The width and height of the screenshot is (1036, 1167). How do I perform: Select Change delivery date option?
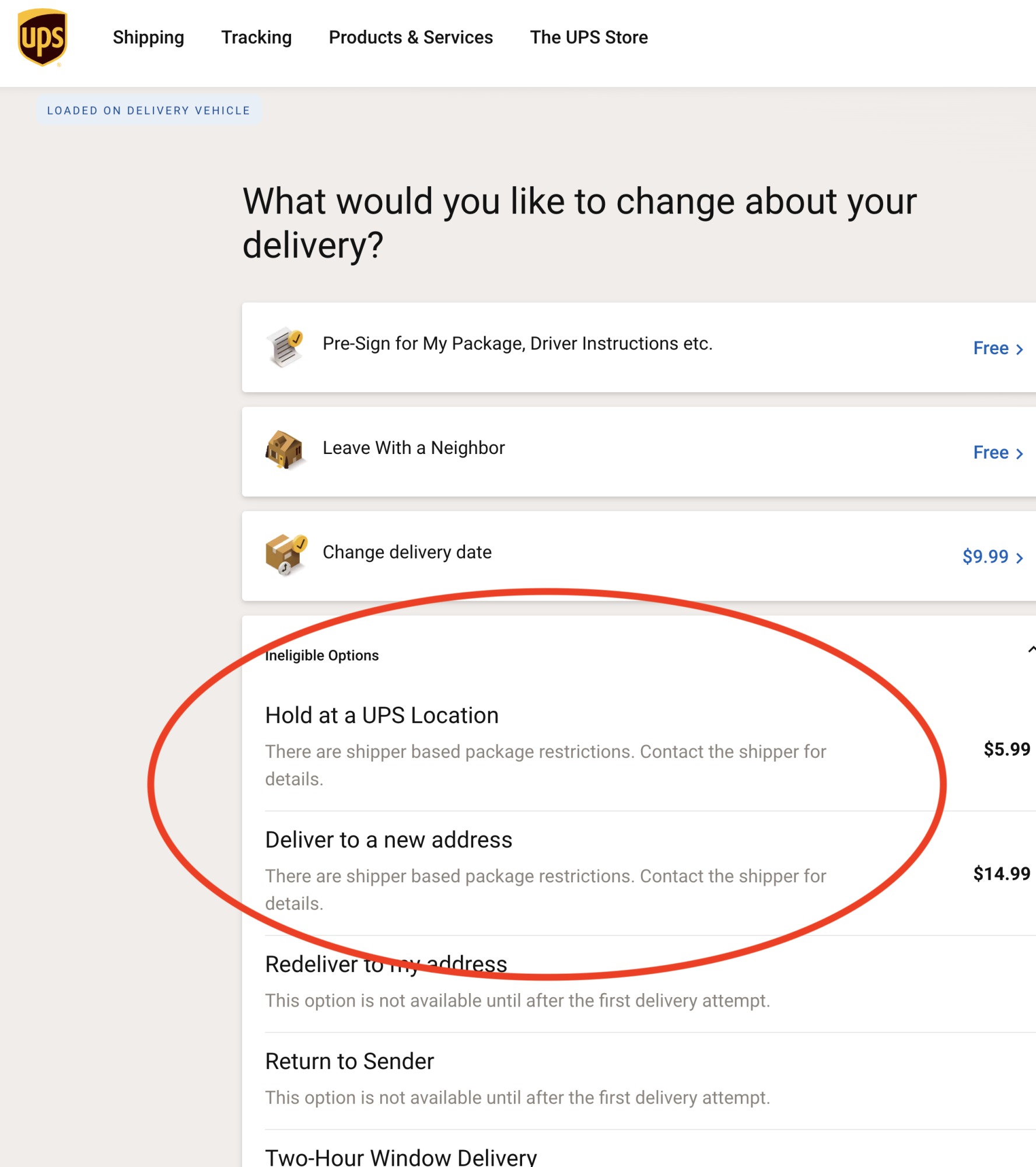click(407, 552)
